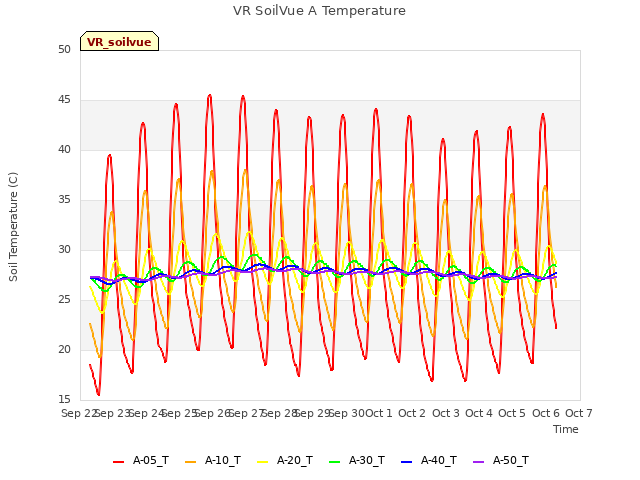The width and height of the screenshot is (640, 480).
Task: Click the chart title VR SoilVue A Temperature
Action: pos(319,11)
